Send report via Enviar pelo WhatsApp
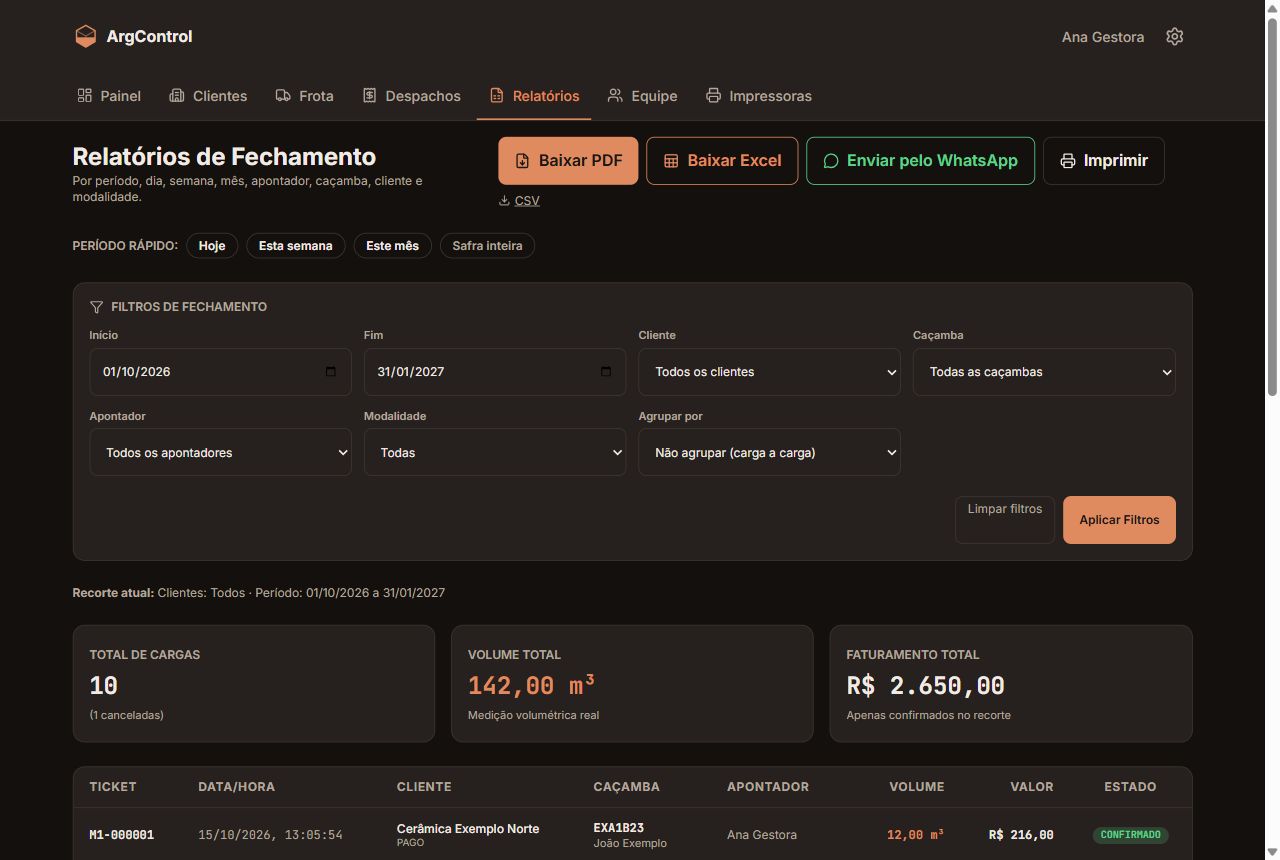This screenshot has width=1280, height=860. 920,161
